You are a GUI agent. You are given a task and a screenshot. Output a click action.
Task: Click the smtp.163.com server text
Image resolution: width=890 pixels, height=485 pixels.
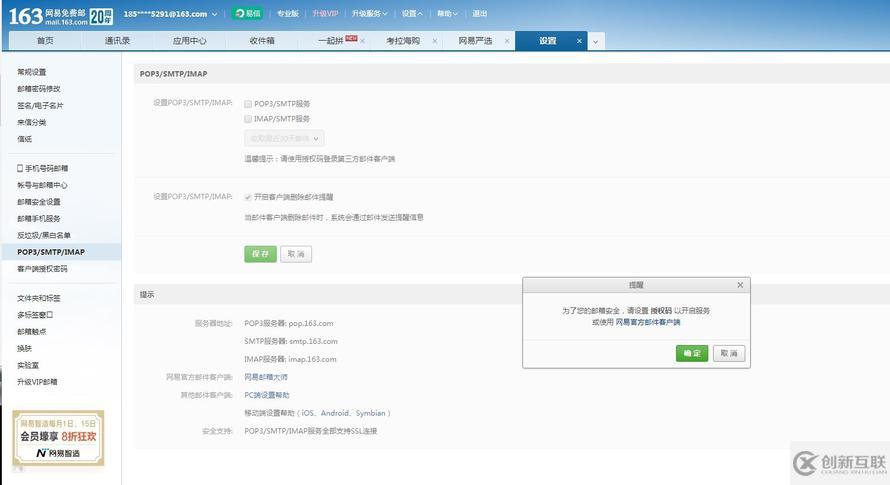(313, 341)
